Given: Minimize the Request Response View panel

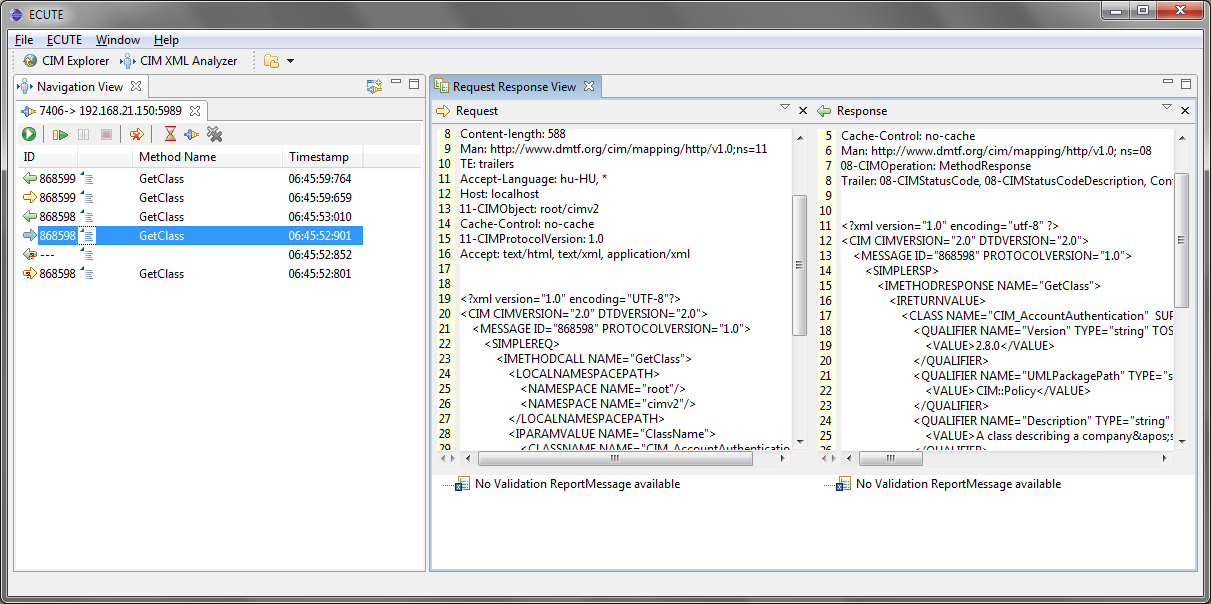Looking at the screenshot, I should 1168,83.
